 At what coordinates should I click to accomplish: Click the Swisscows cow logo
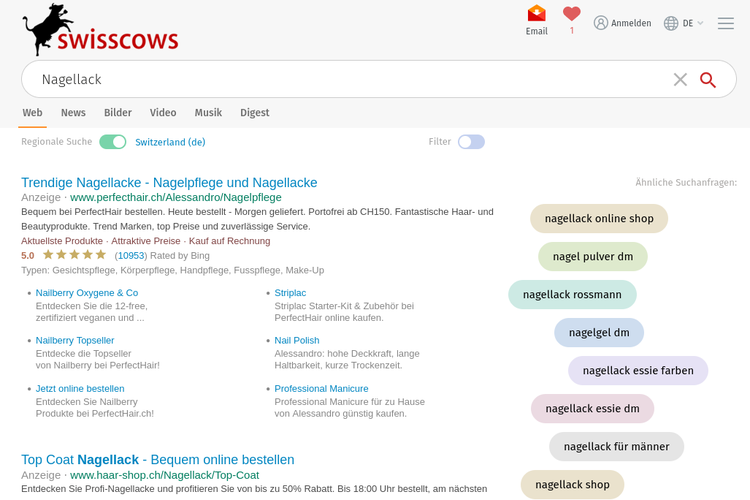pos(100,30)
